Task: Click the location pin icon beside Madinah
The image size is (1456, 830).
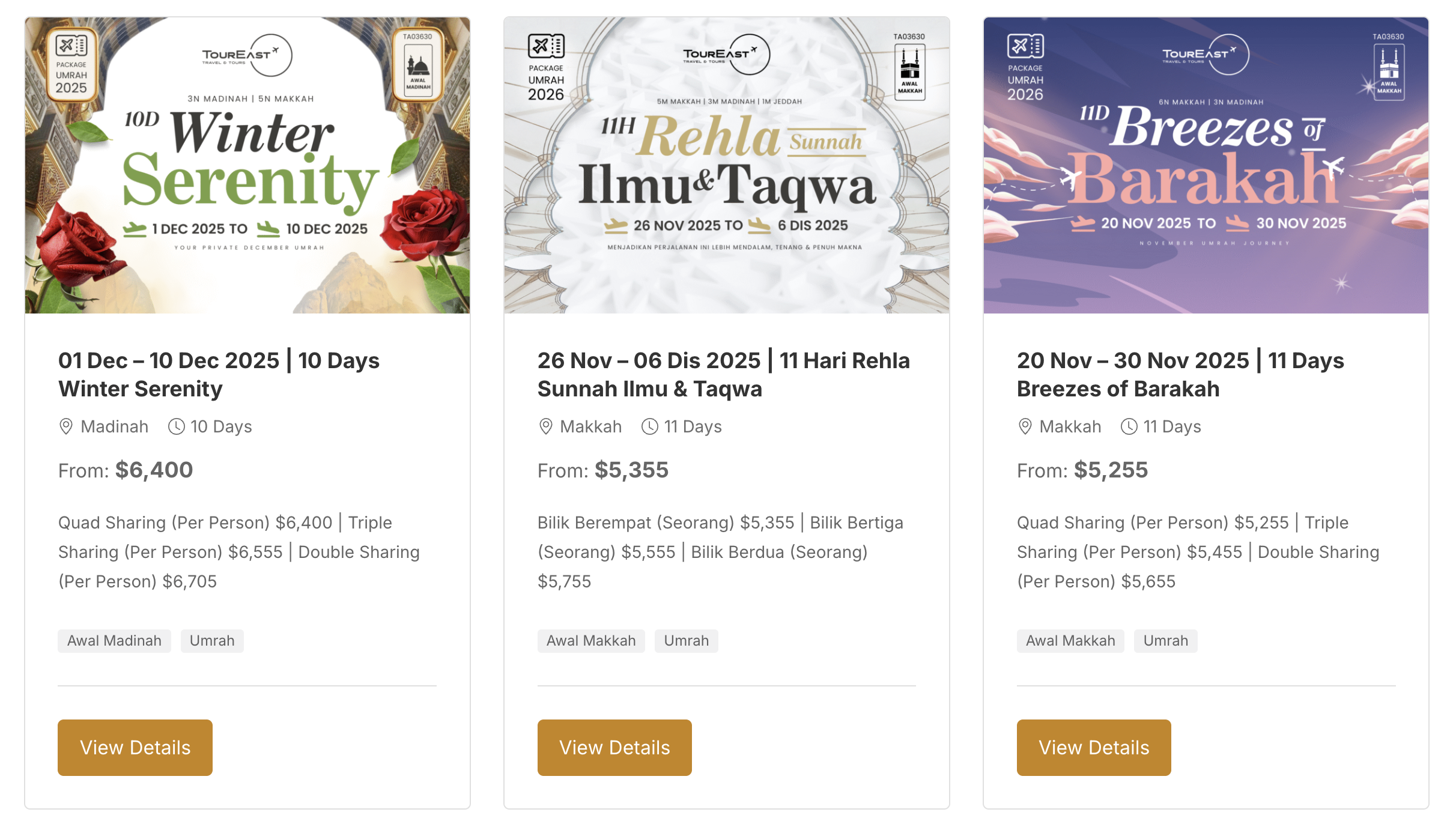Action: [65, 426]
